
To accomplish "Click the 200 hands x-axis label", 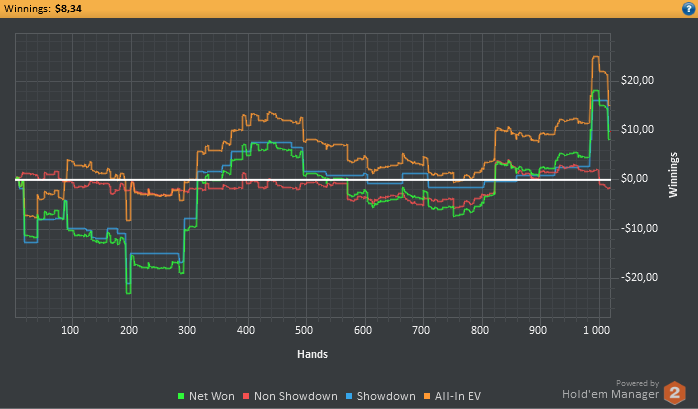I will pos(129,330).
